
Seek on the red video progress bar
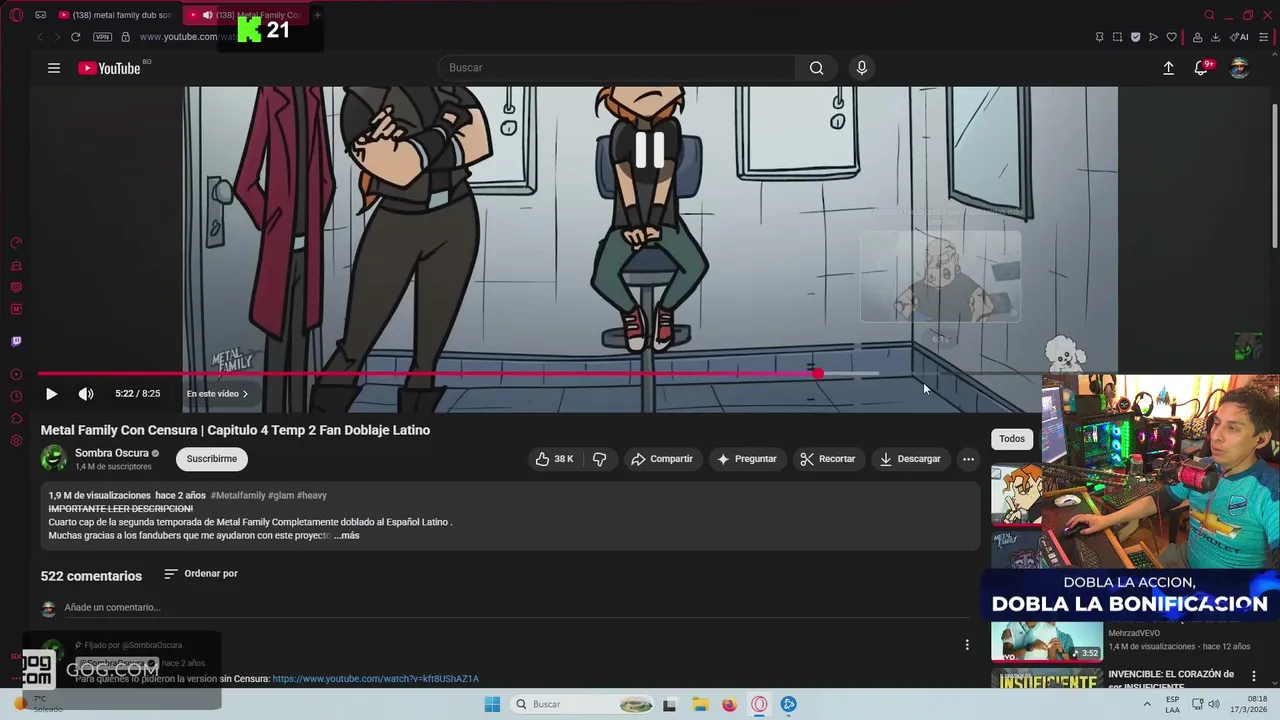(428, 374)
